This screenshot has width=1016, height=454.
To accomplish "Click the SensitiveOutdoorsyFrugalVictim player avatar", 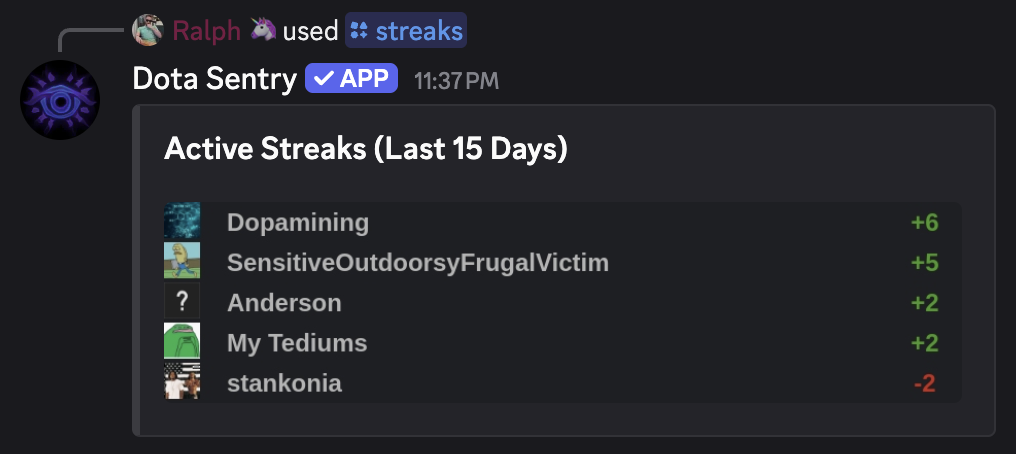I will click(x=182, y=261).
